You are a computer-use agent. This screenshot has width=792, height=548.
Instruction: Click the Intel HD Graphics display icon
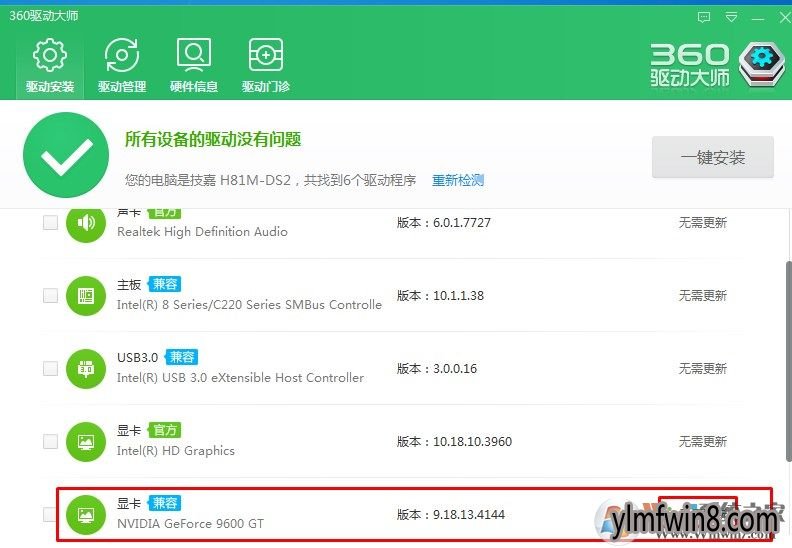(x=86, y=442)
